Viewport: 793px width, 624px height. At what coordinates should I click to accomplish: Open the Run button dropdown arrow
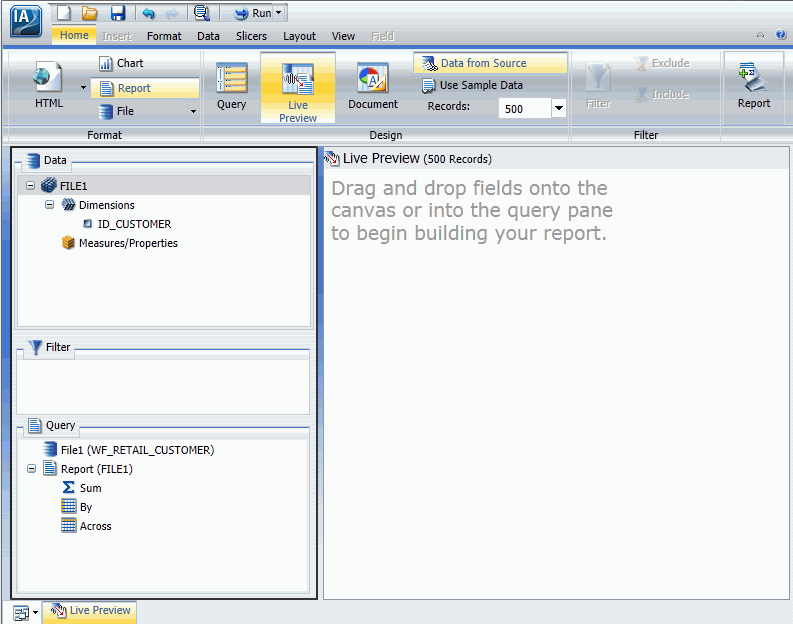[279, 13]
